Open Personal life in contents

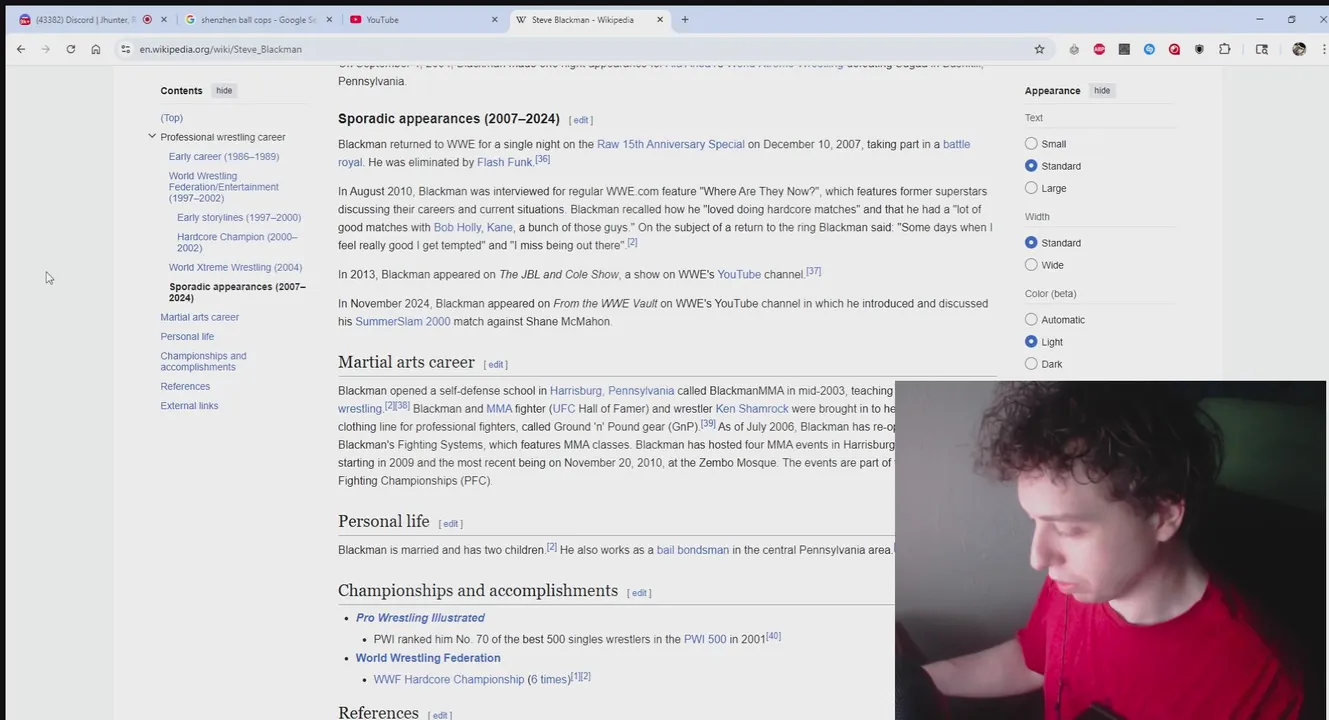pyautogui.click(x=187, y=336)
